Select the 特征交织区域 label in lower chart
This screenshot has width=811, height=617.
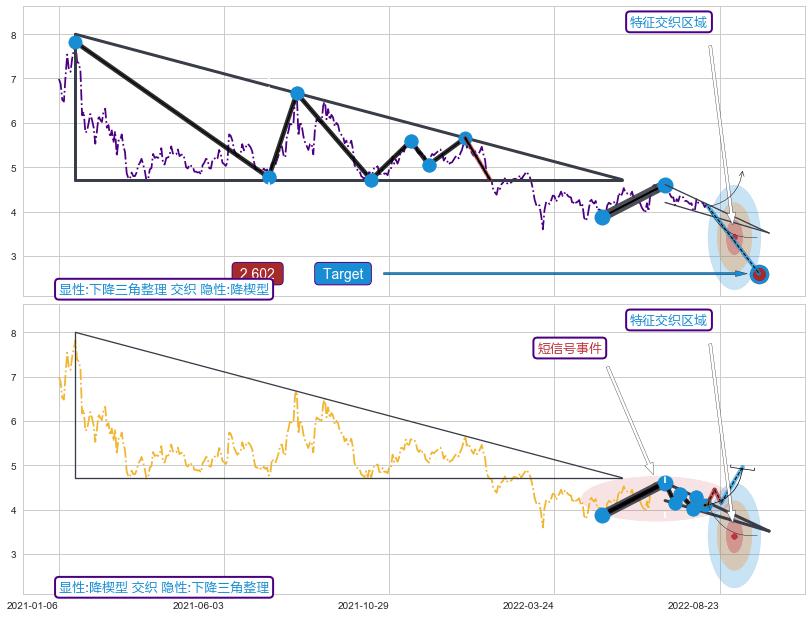point(669,320)
